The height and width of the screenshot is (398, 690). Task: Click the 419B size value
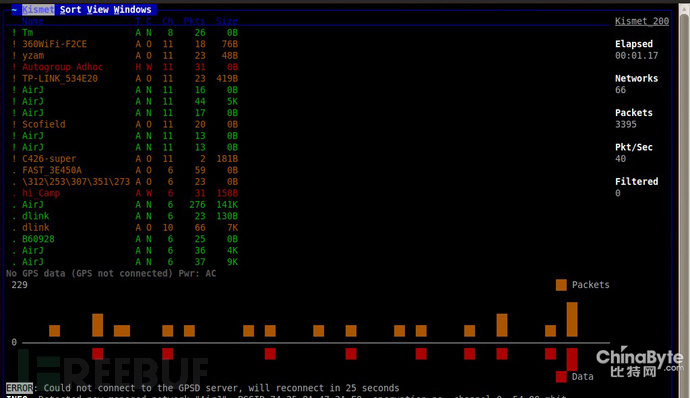(x=227, y=78)
